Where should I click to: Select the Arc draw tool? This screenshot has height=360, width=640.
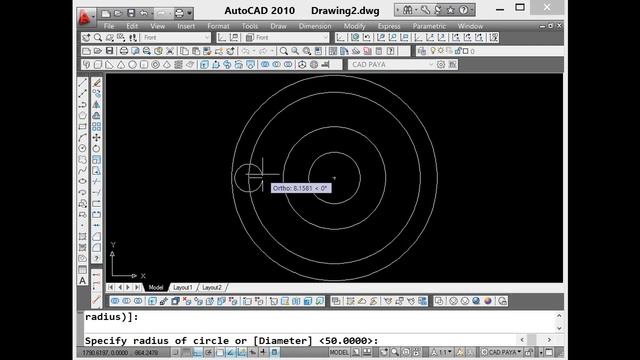(82, 138)
